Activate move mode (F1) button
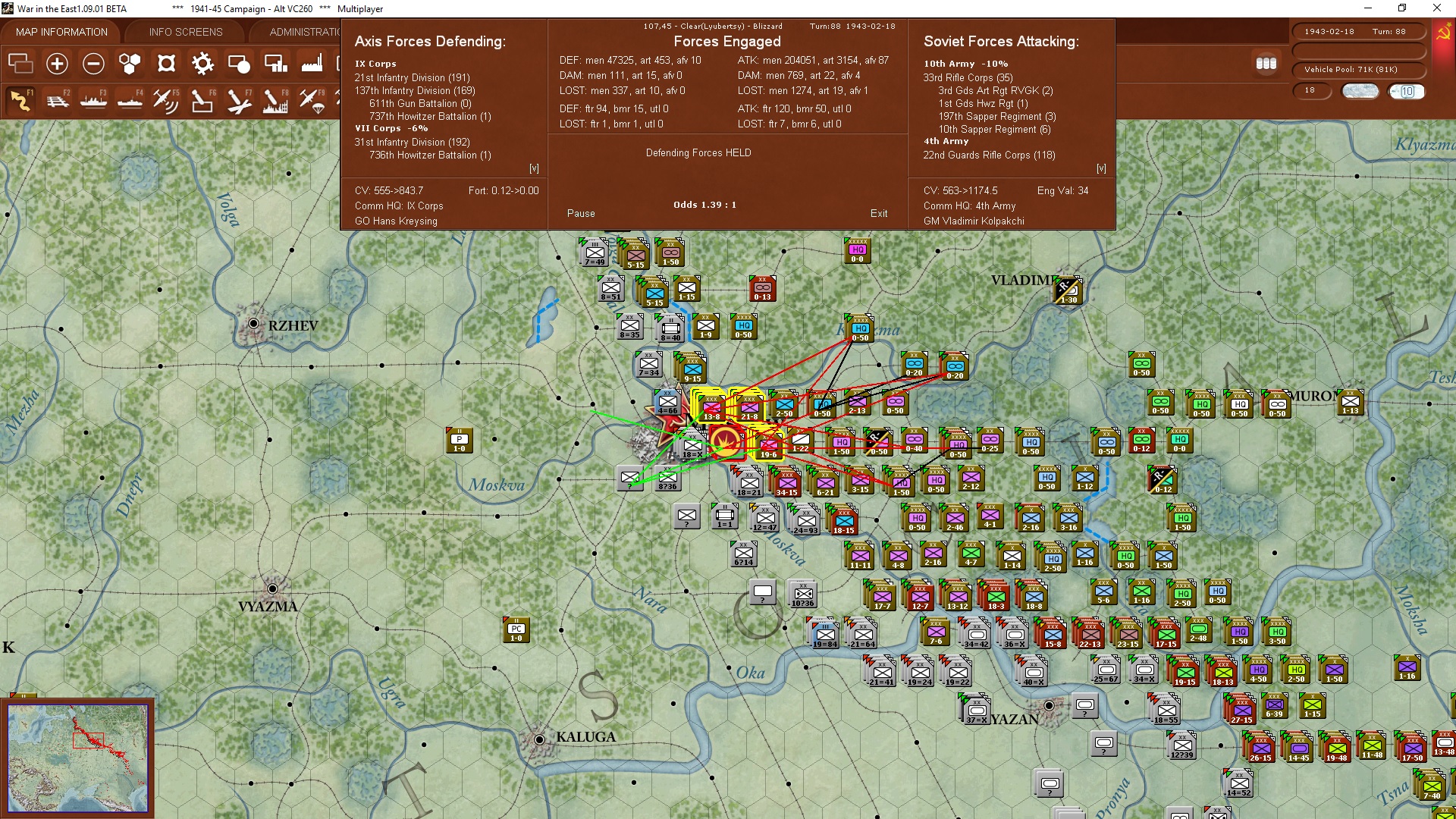This screenshot has width=1456, height=819. [x=20, y=100]
